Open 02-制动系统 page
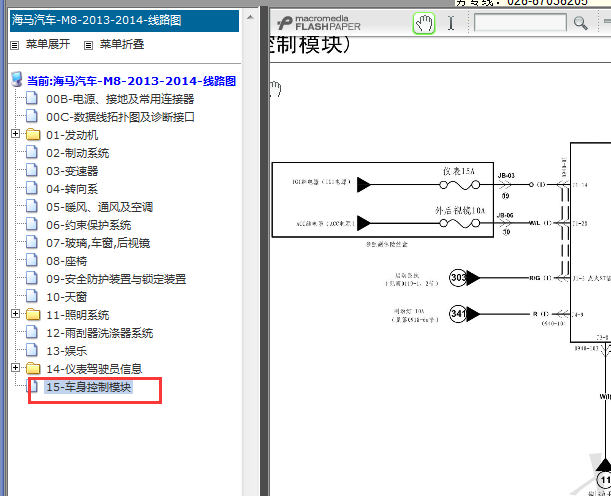The image size is (611, 496). pyautogui.click(x=78, y=153)
